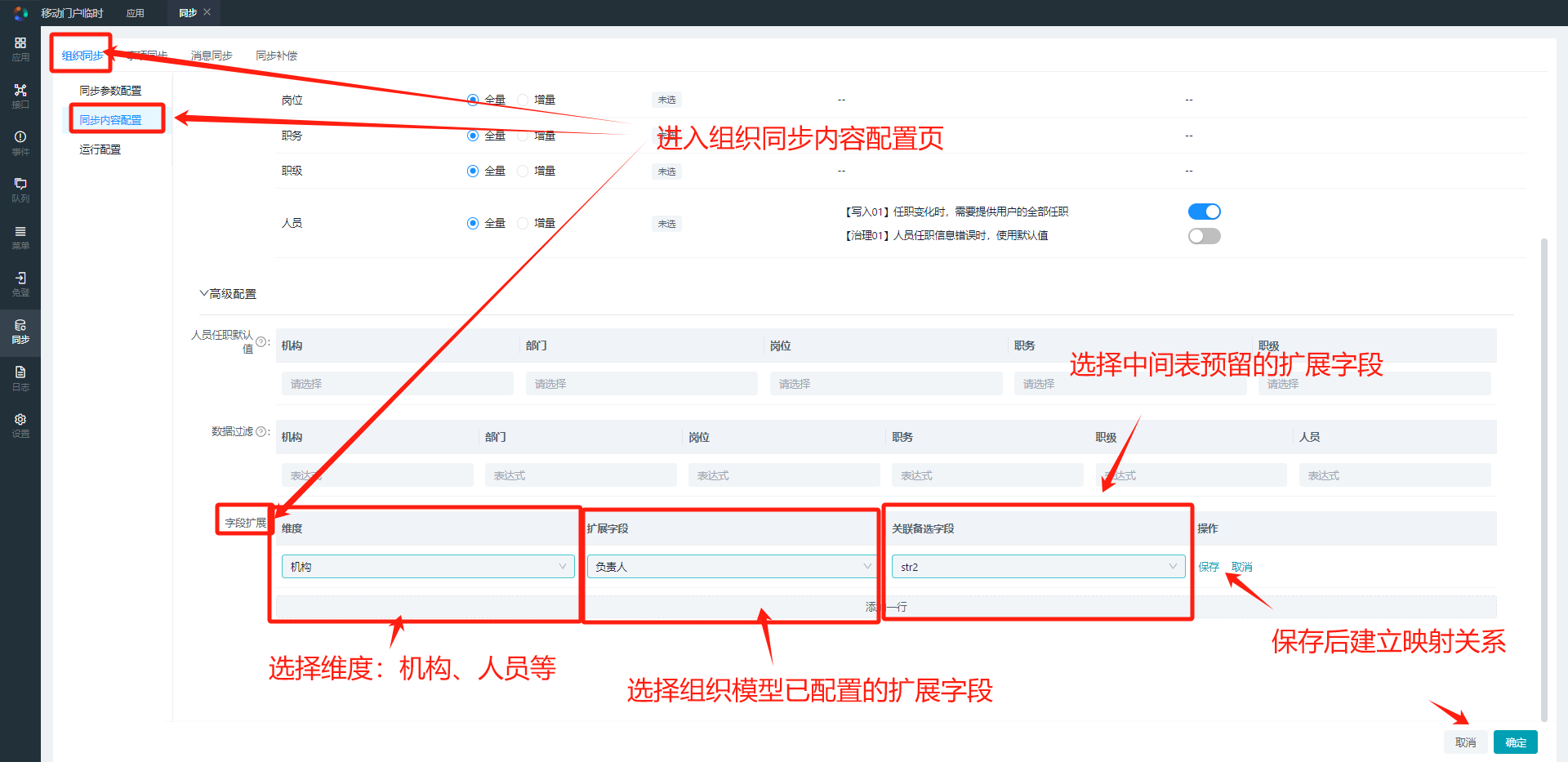Toggle the 【治理01】 default value switch
1568x762 pixels.
pyautogui.click(x=1204, y=236)
